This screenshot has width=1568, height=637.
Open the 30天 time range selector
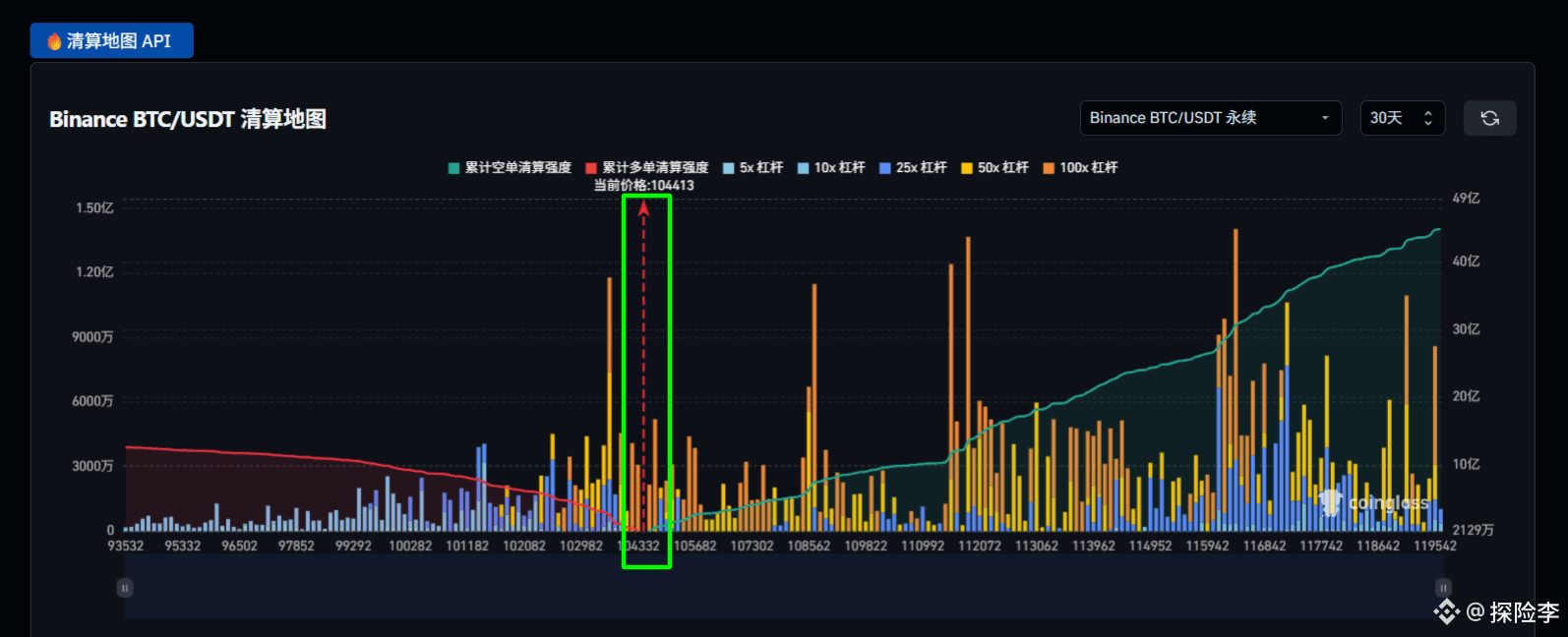click(1402, 118)
